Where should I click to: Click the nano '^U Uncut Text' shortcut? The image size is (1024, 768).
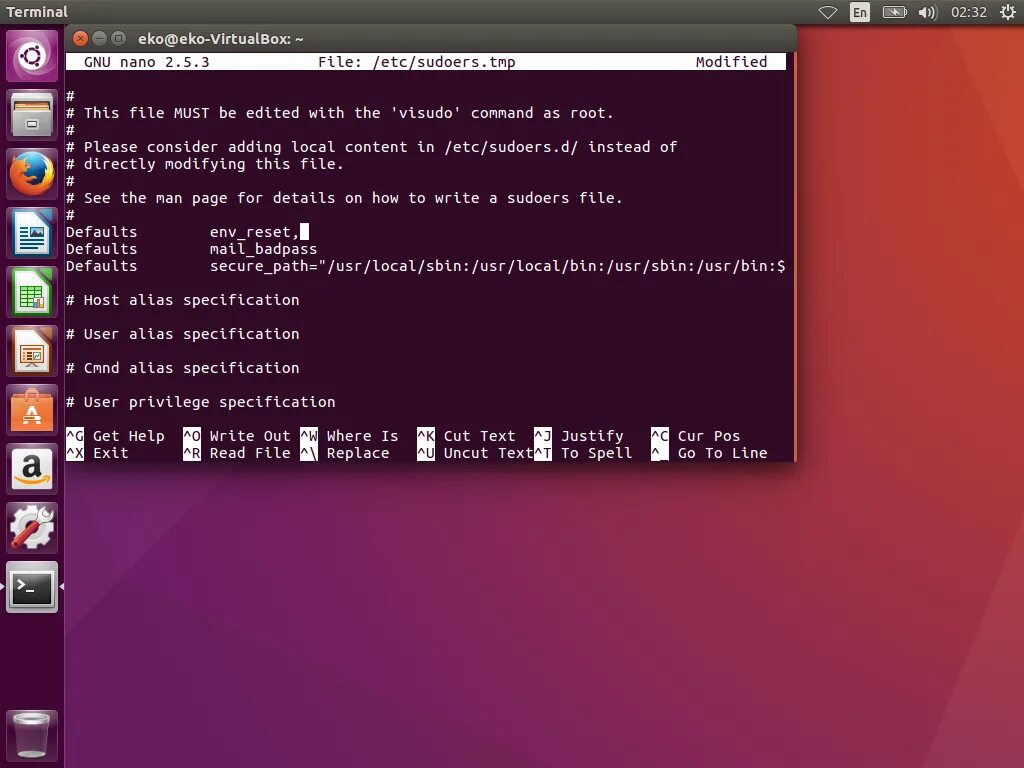click(475, 453)
